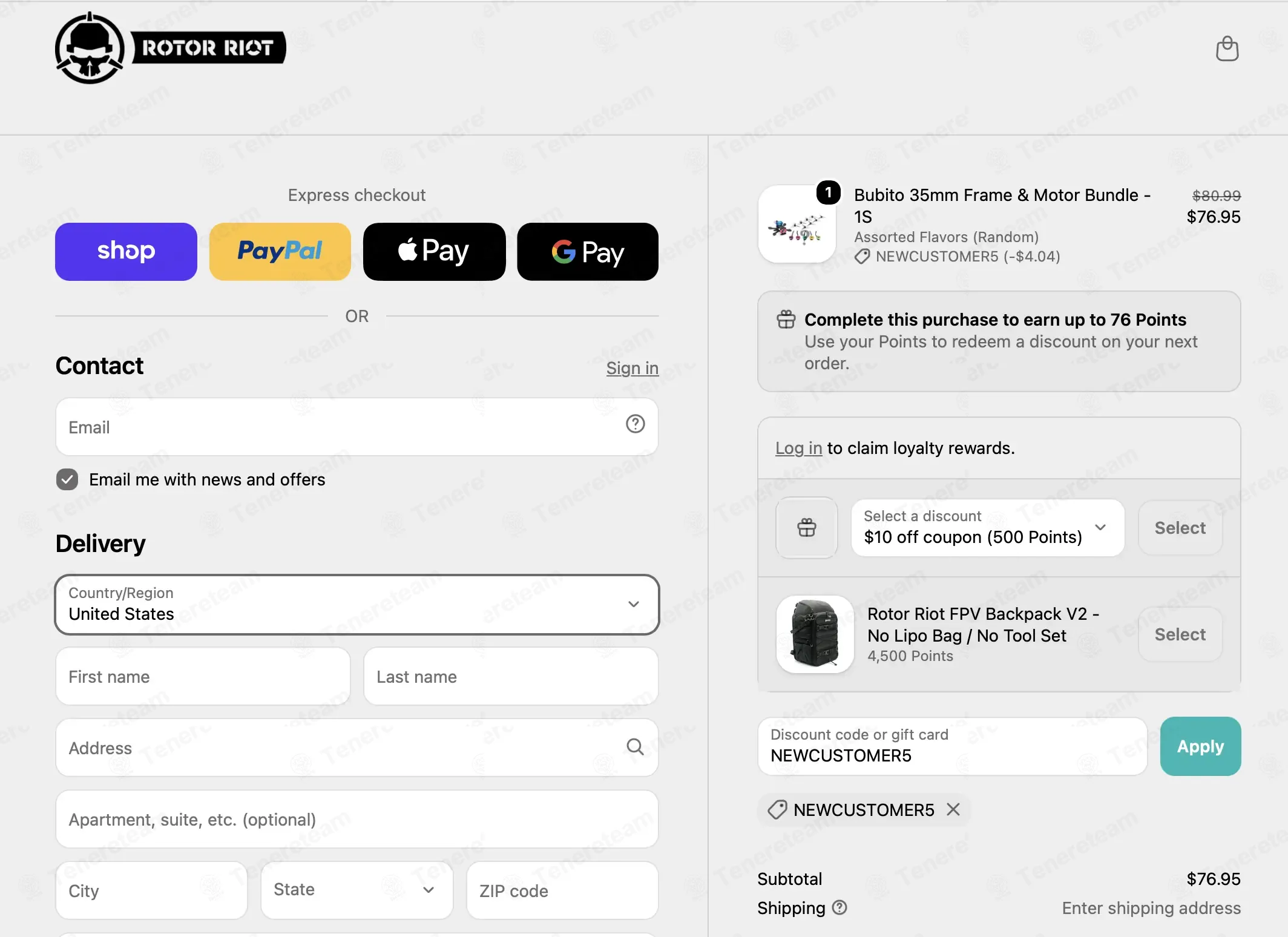Select the $10 off coupon reward
Image resolution: width=1288 pixels, height=937 pixels.
[1180, 528]
